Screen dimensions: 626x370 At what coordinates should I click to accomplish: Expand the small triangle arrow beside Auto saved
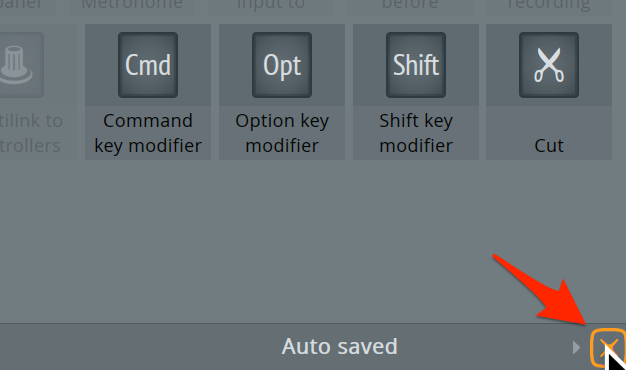click(x=576, y=347)
